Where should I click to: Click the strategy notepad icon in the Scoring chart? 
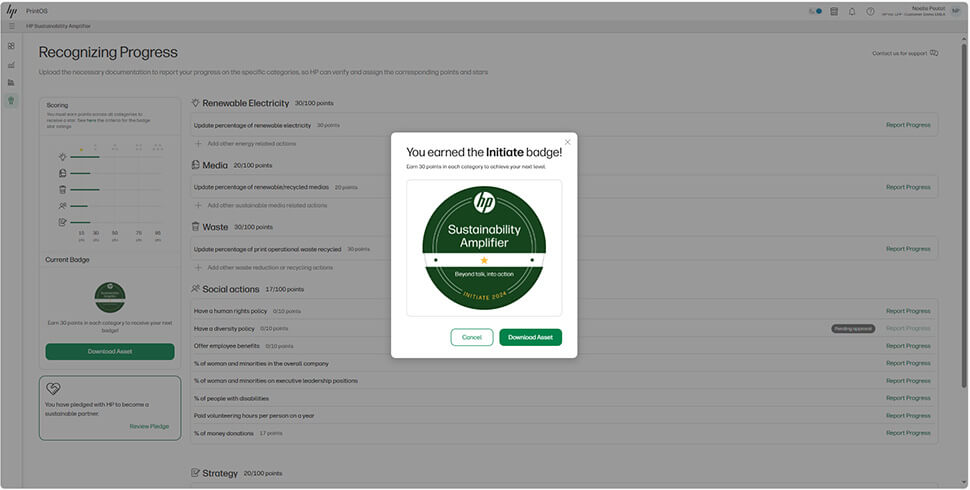62,221
